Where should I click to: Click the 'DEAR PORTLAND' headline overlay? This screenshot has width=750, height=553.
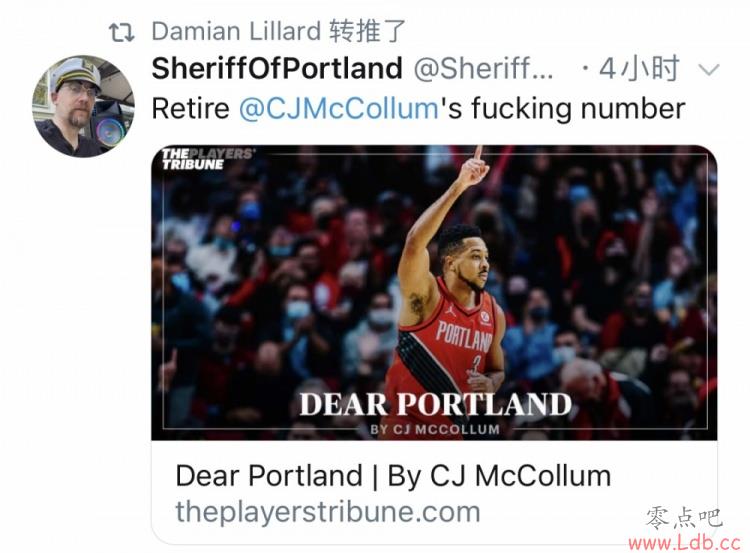coord(435,404)
